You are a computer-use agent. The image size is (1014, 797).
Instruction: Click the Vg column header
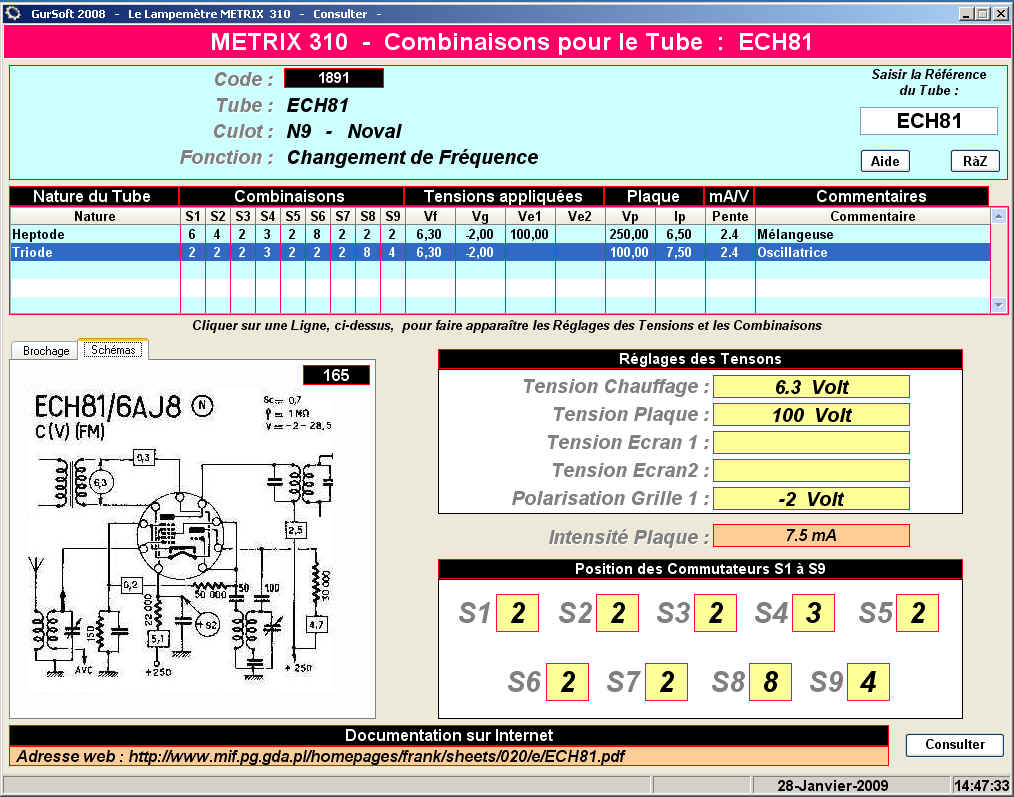[480, 216]
